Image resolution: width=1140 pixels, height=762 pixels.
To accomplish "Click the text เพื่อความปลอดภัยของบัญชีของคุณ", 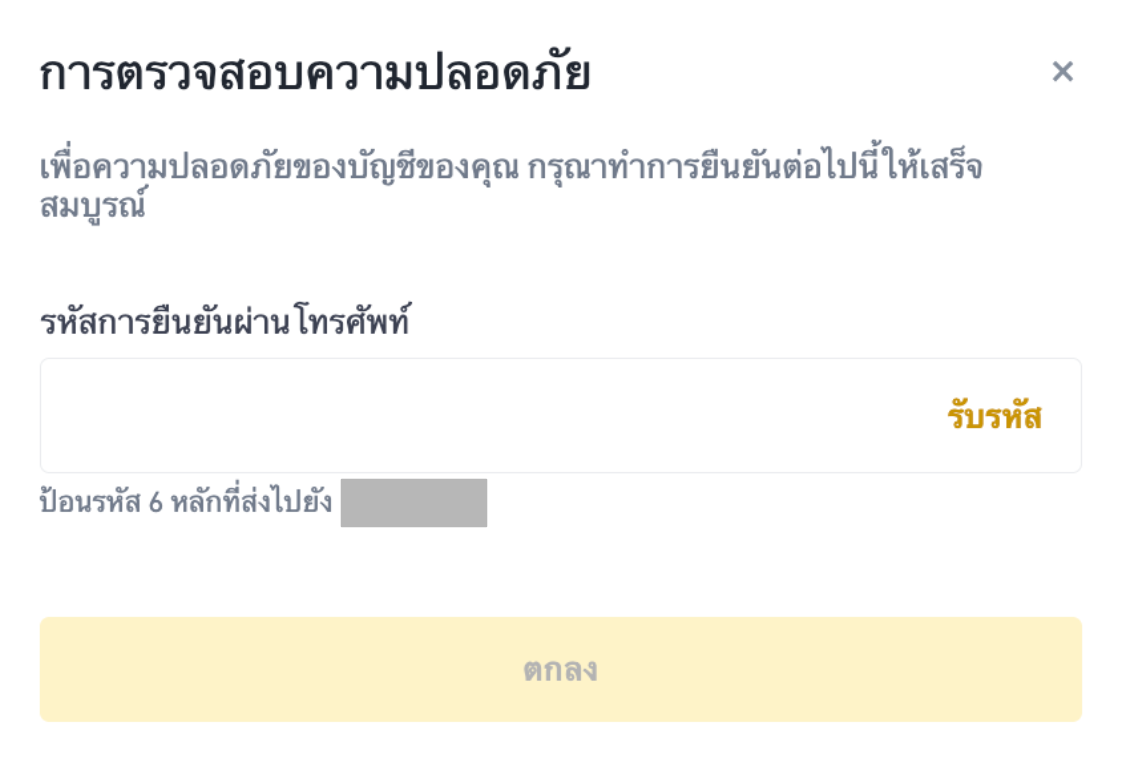I will click(280, 167).
